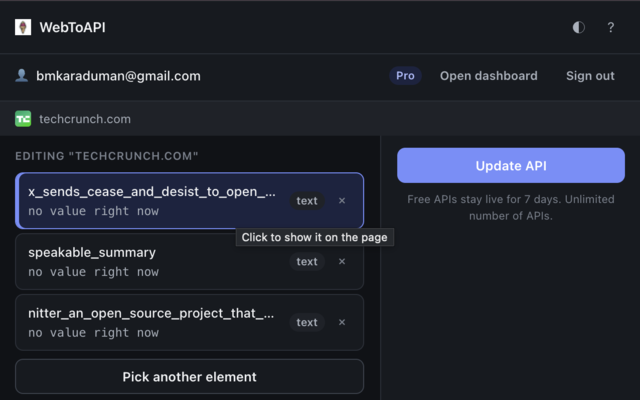The width and height of the screenshot is (640, 400).
Task: Open type dropdown for nitter_an_open_source field
Action: 307,322
